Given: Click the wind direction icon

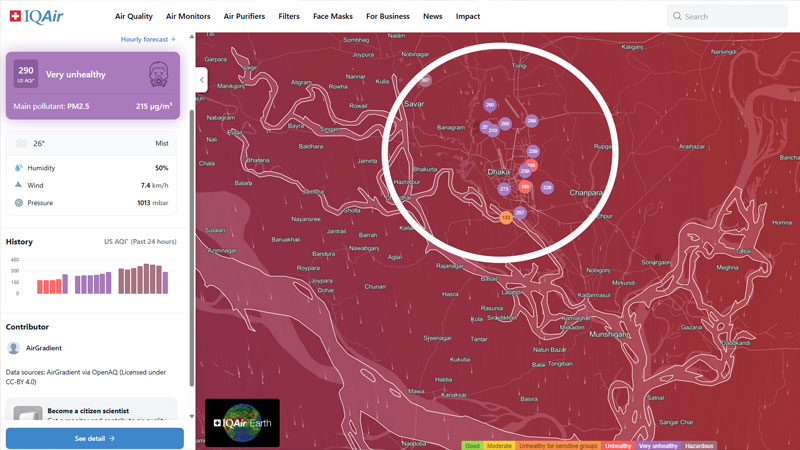Looking at the screenshot, I should coord(18,185).
